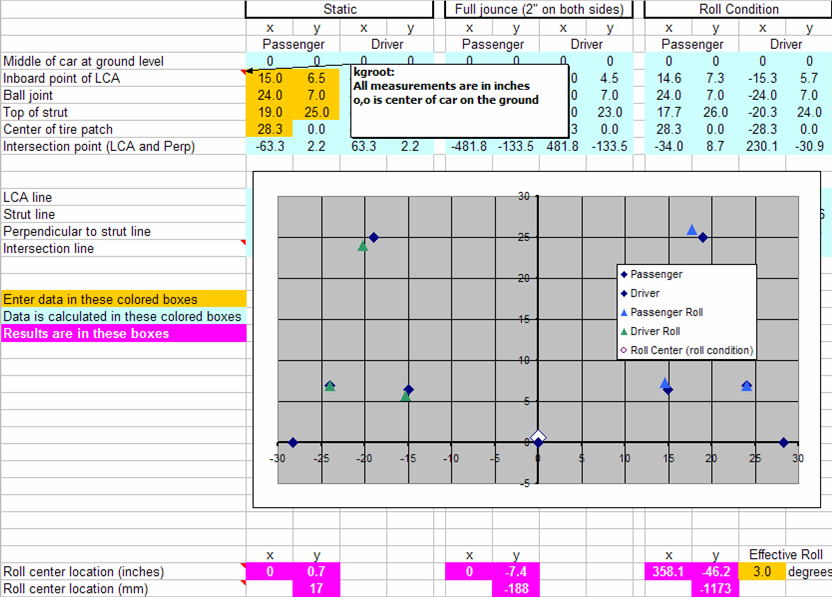Click the kgroot comment note box
Screen dimensions: 833x597
[x=453, y=100]
